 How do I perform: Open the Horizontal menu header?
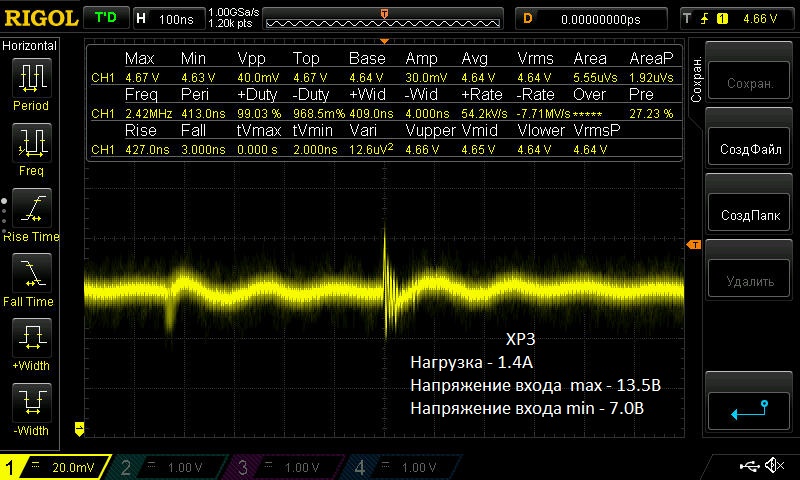(31, 46)
